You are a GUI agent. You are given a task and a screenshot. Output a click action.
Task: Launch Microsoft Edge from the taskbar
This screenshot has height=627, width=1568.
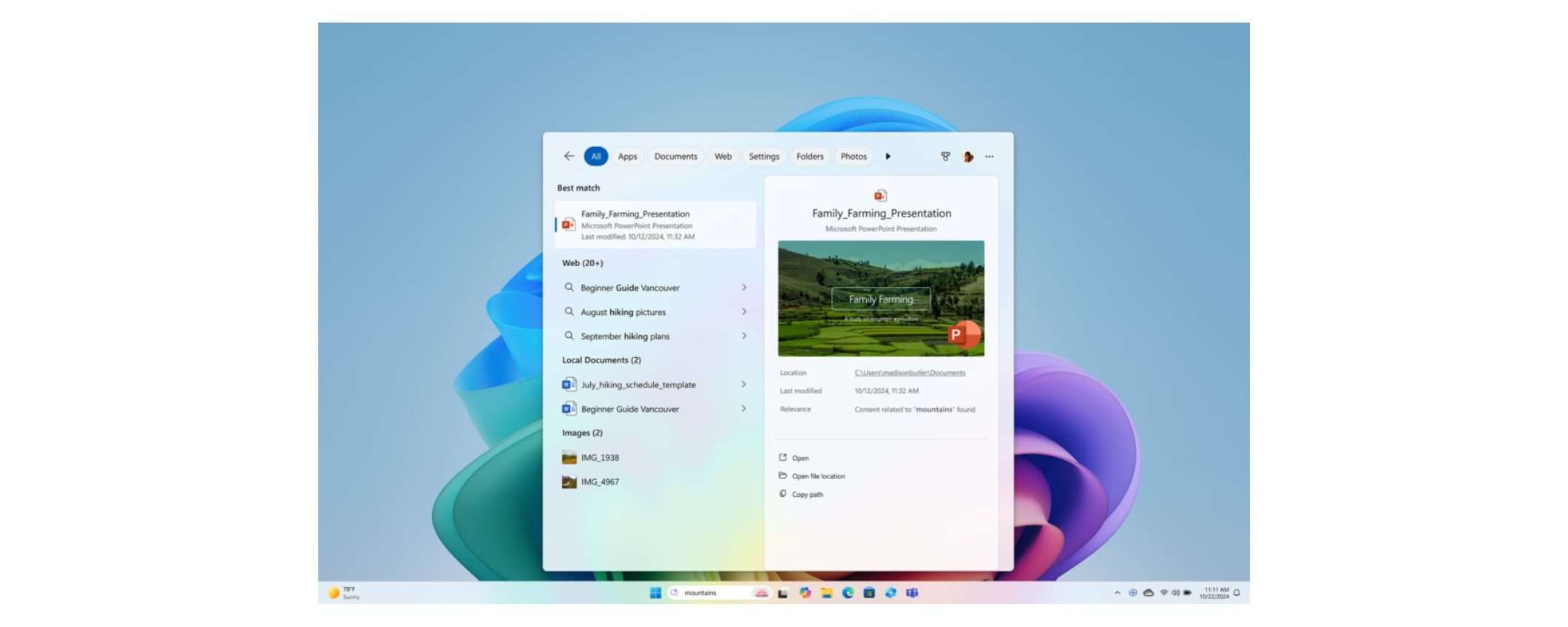tap(848, 592)
